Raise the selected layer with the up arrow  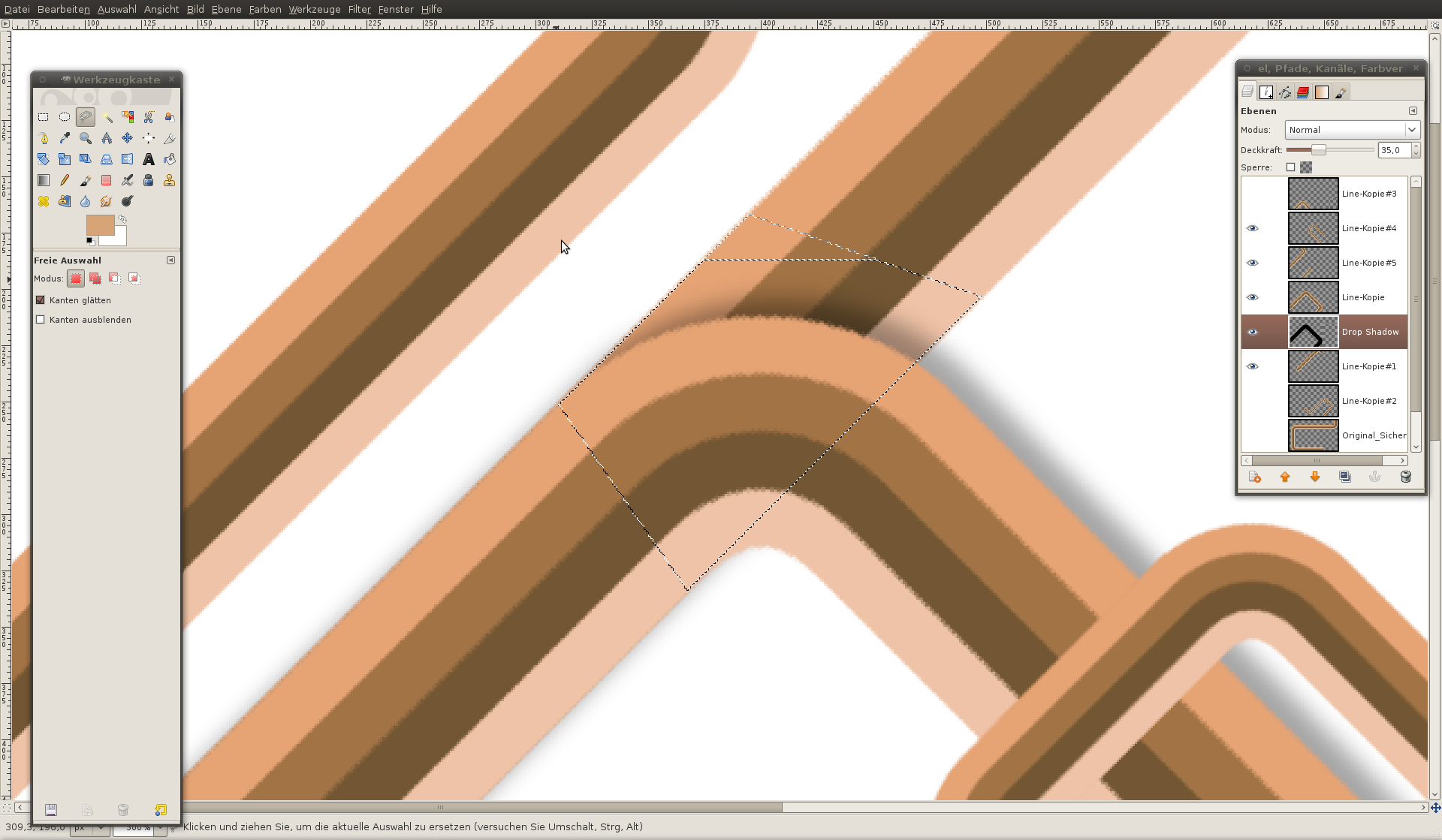[1284, 477]
